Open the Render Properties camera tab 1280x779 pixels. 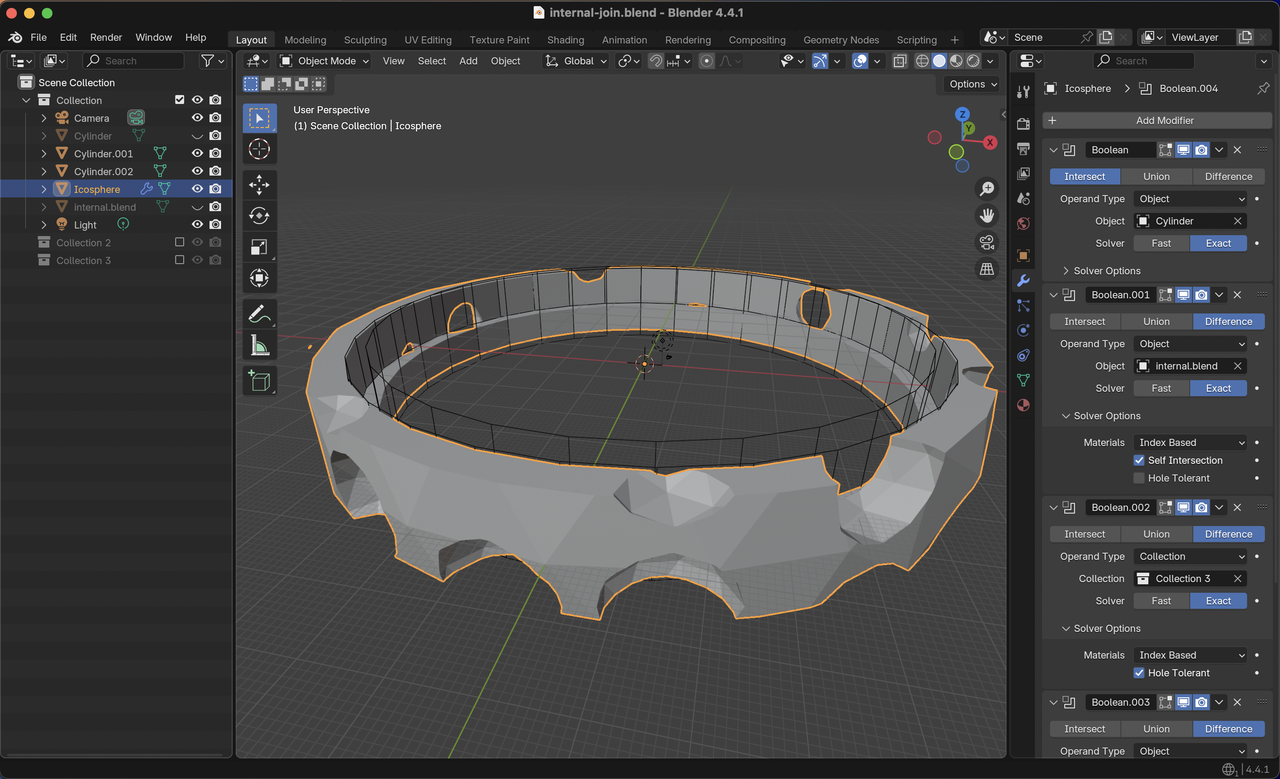(x=1023, y=122)
